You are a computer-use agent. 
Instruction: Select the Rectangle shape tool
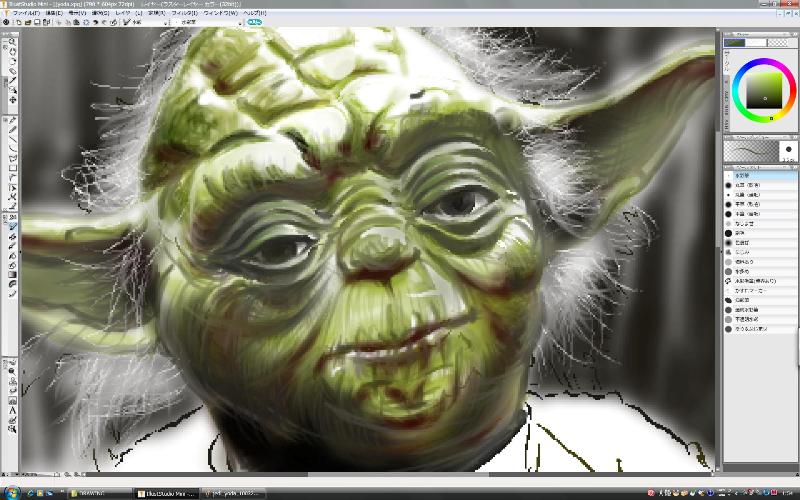pyautogui.click(x=12, y=168)
